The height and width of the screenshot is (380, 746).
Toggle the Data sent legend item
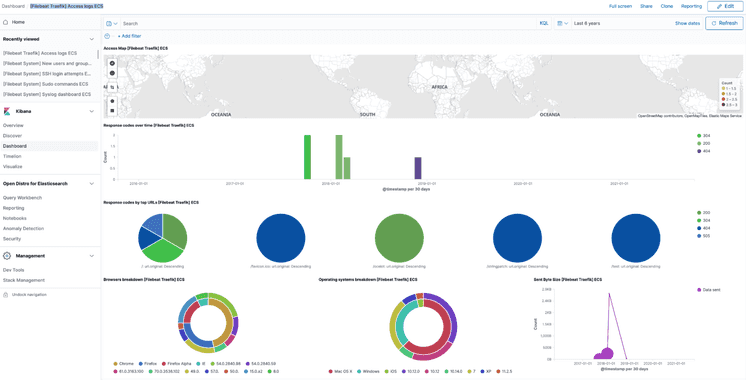point(708,290)
